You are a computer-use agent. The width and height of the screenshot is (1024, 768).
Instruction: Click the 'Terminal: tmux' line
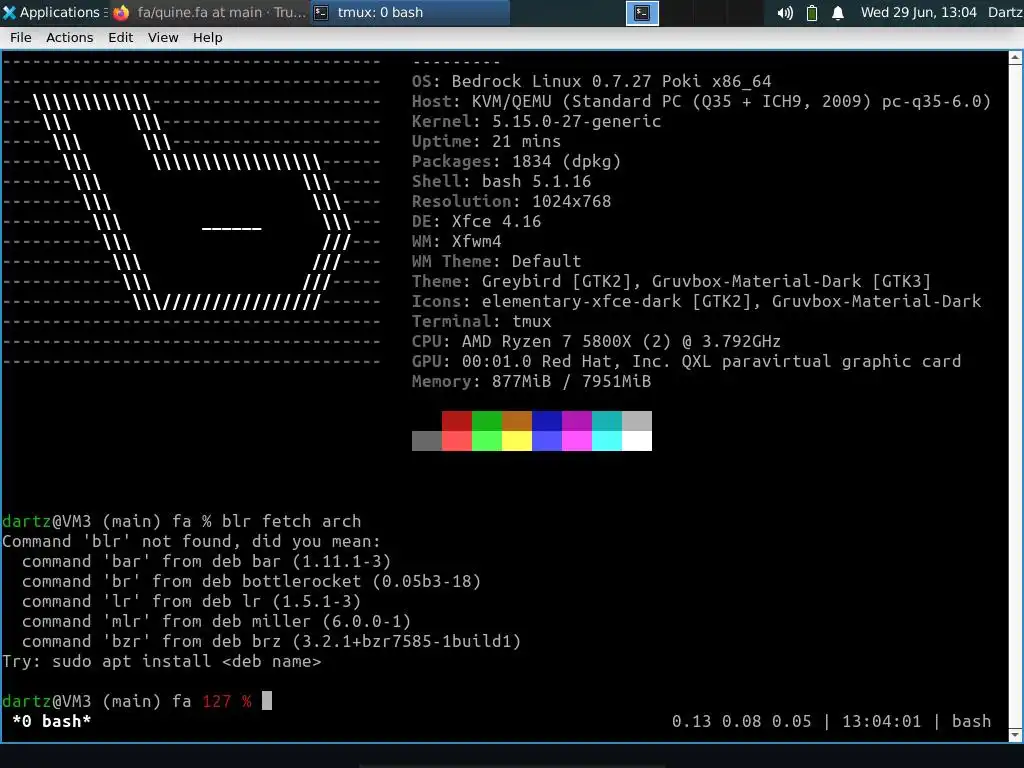(481, 321)
